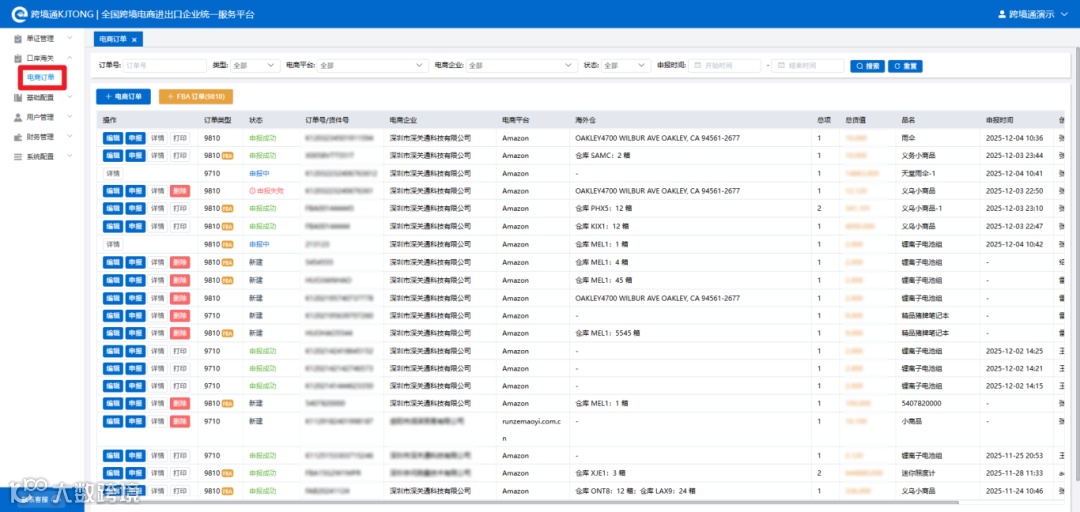Close the 电商订单 tab with its x icon

click(134, 40)
